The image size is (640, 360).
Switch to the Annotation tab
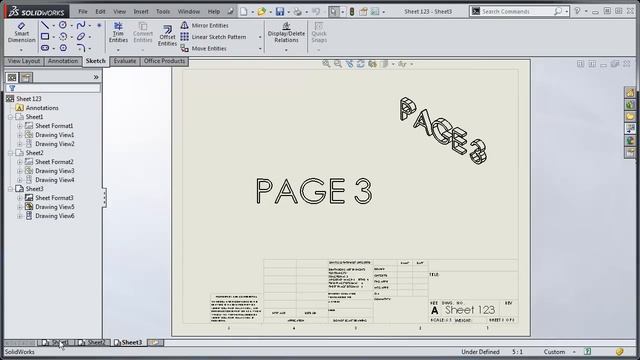(x=62, y=61)
